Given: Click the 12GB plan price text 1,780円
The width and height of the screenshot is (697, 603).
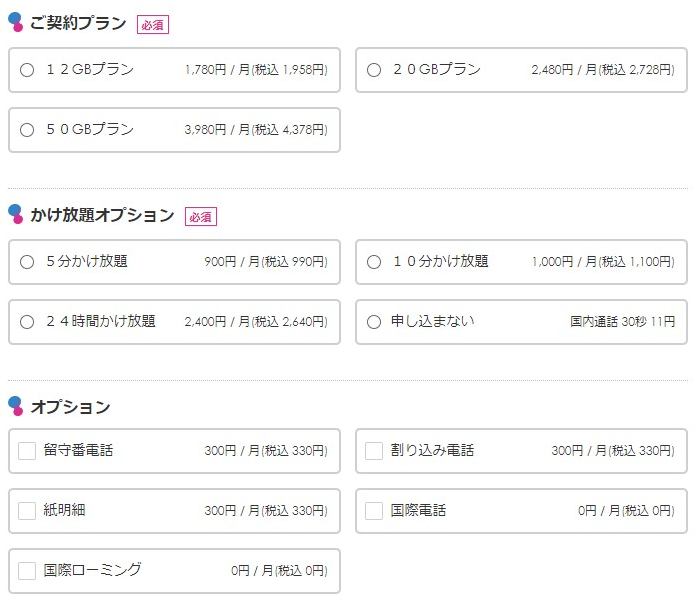Looking at the screenshot, I should pyautogui.click(x=207, y=70).
